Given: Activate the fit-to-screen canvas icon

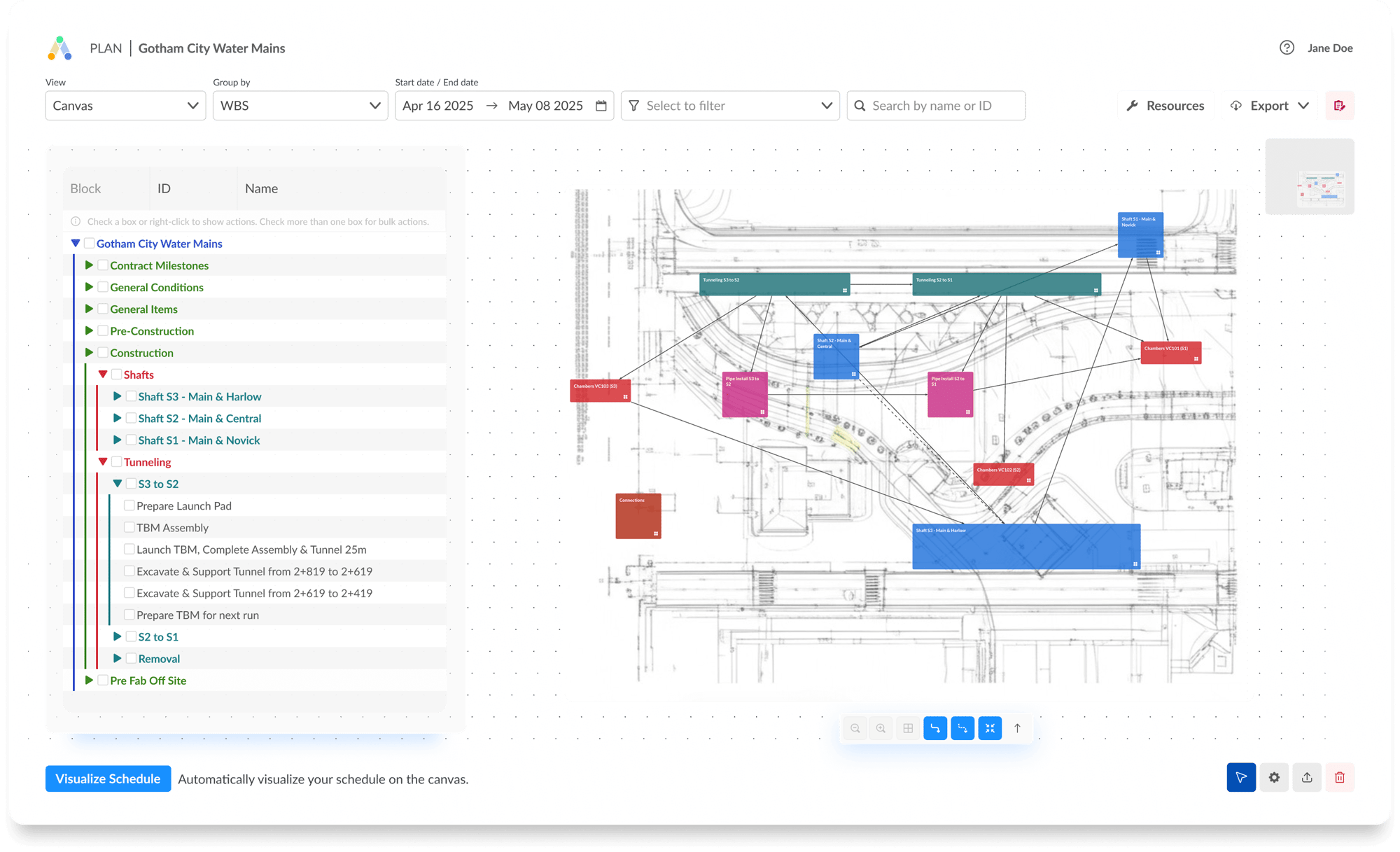Looking at the screenshot, I should pos(990,728).
